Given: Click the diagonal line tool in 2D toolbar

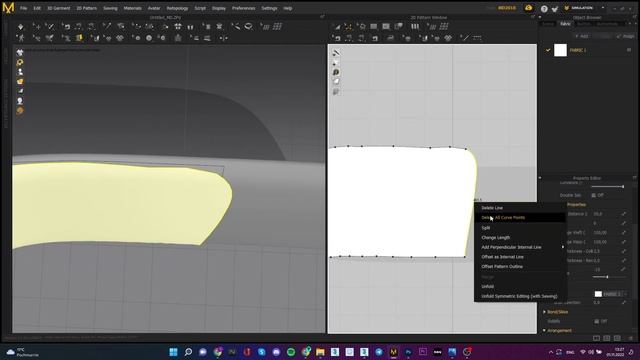Looking at the screenshot, I should point(464,38).
